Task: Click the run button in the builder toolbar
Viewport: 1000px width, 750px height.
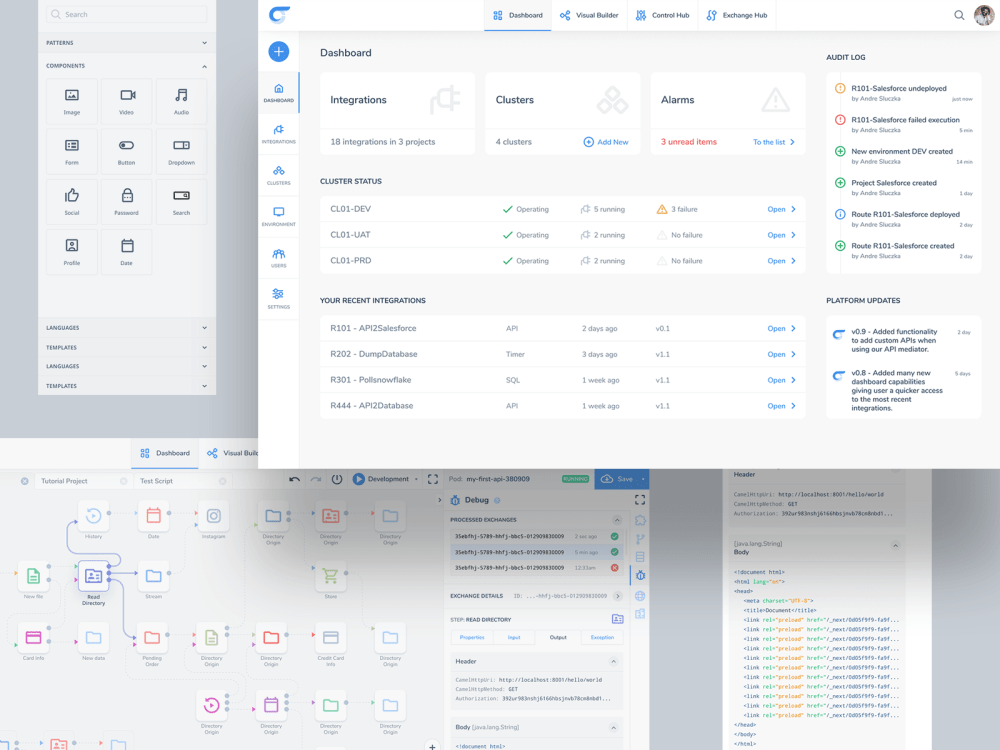Action: click(x=358, y=479)
